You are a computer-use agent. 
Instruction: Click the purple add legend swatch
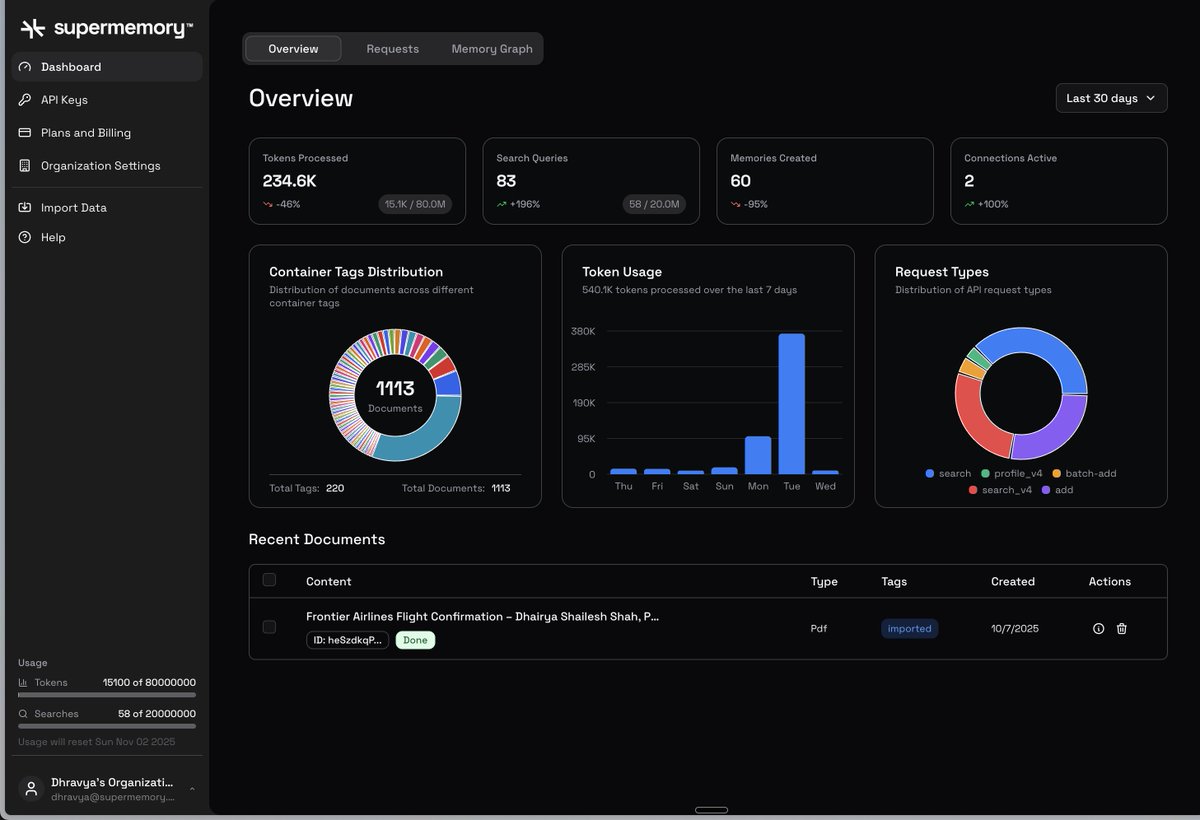[1046, 490]
